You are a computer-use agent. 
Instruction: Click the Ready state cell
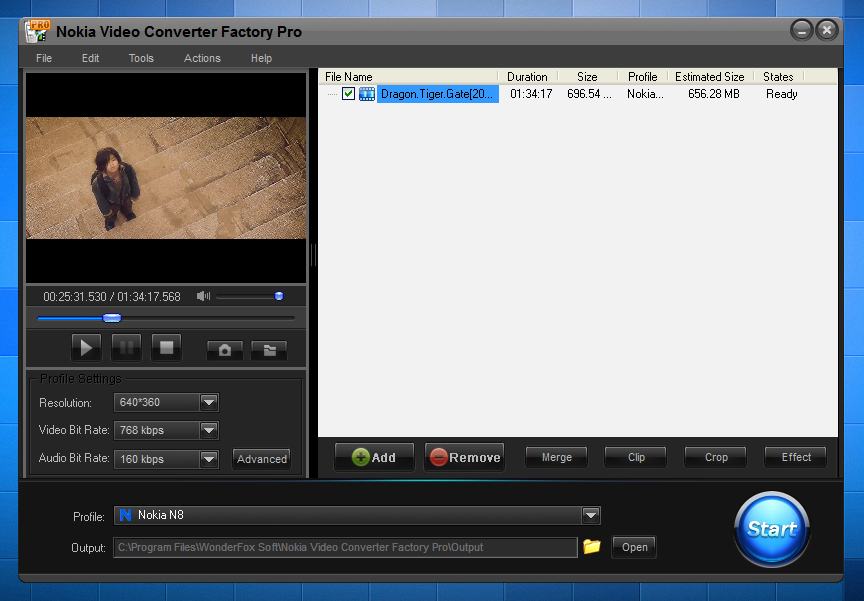point(781,94)
